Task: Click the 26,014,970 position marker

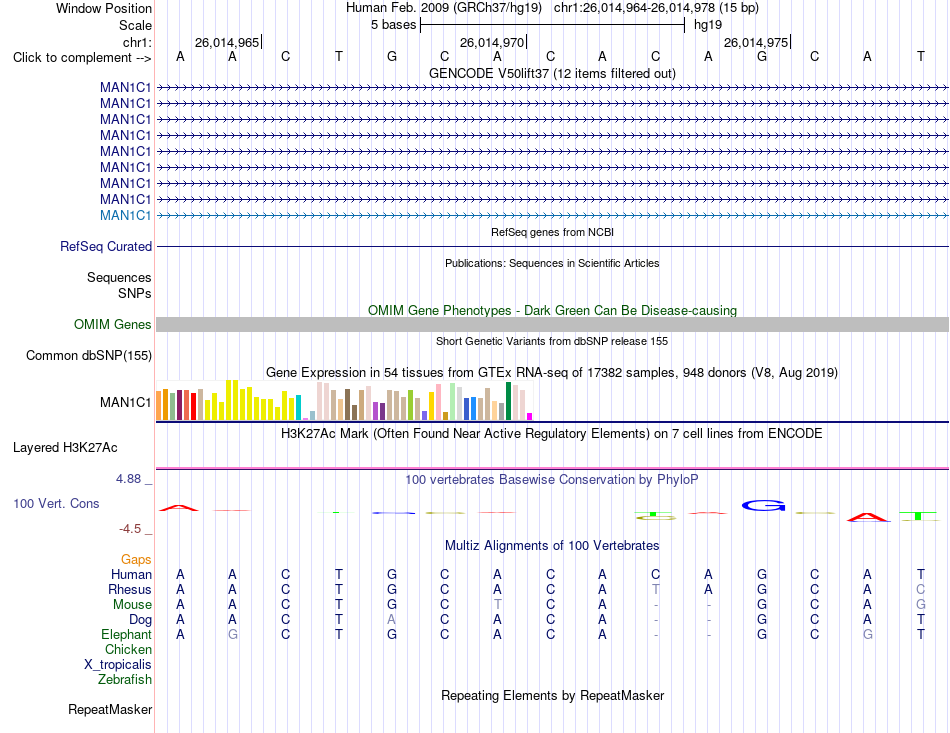Action: (x=492, y=42)
